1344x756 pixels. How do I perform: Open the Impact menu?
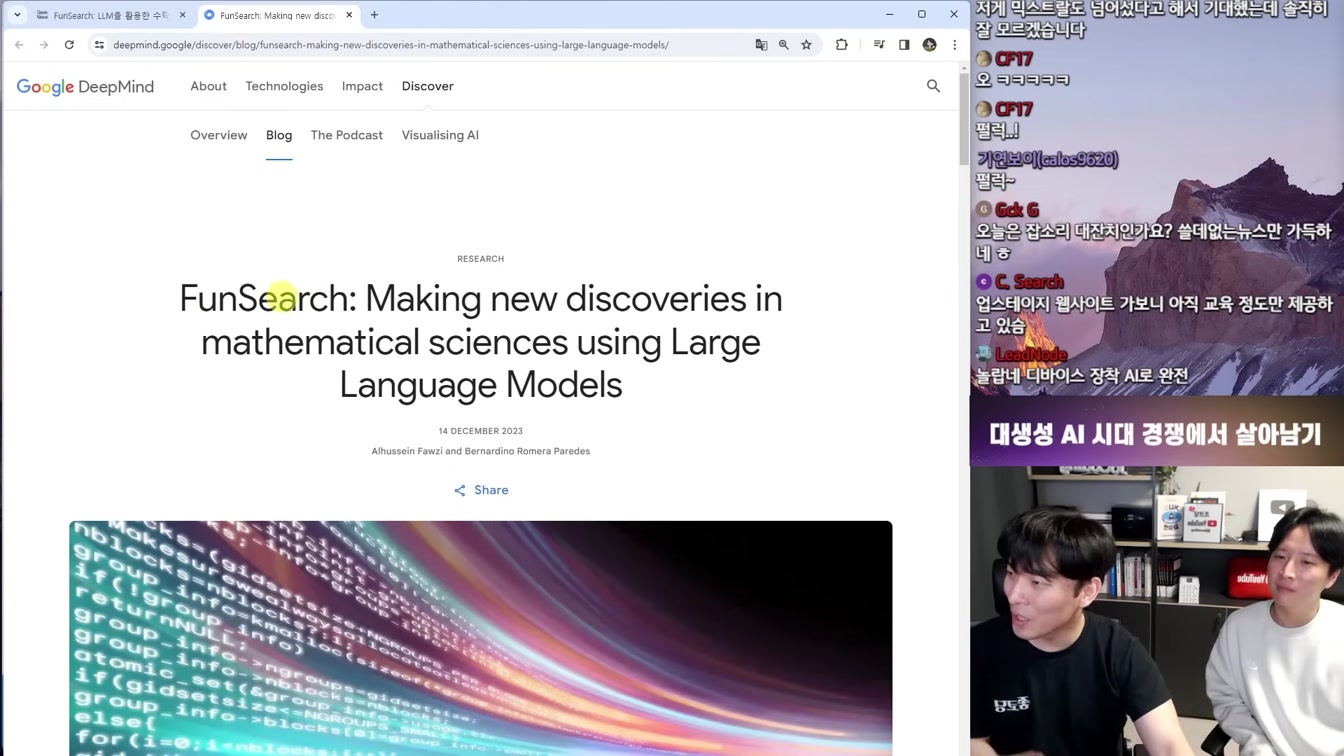click(x=362, y=86)
